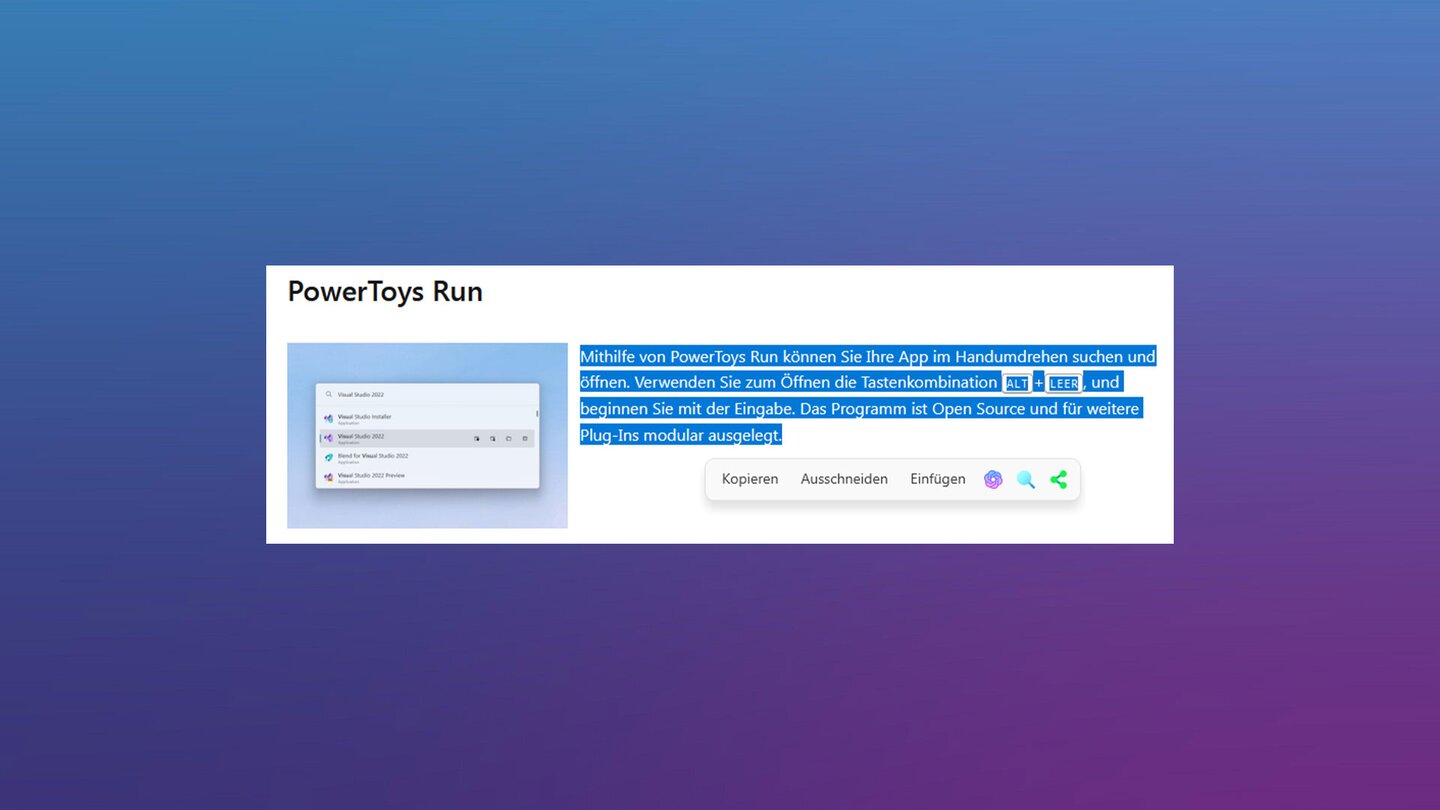
Task: Click the folder icon on highlighted result
Action: coord(508,438)
